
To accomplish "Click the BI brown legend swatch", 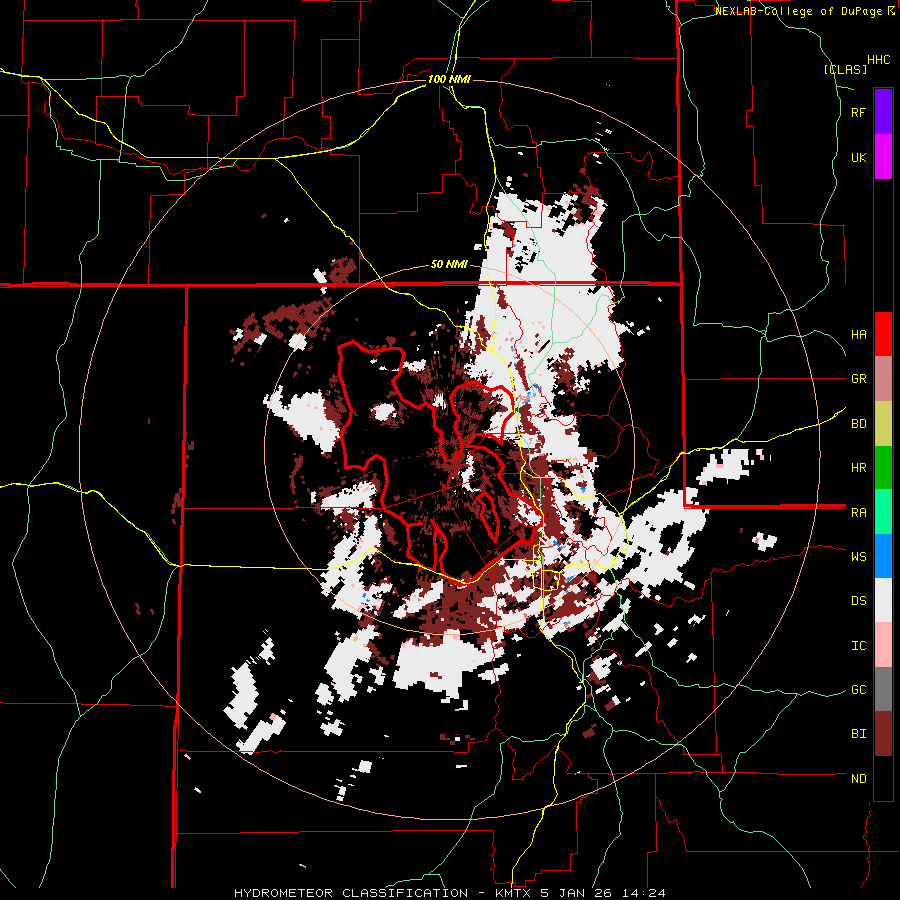I will click(x=883, y=734).
